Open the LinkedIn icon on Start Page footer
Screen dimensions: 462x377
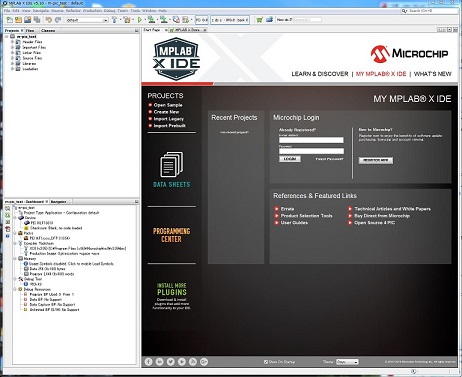pyautogui.click(x=160, y=362)
